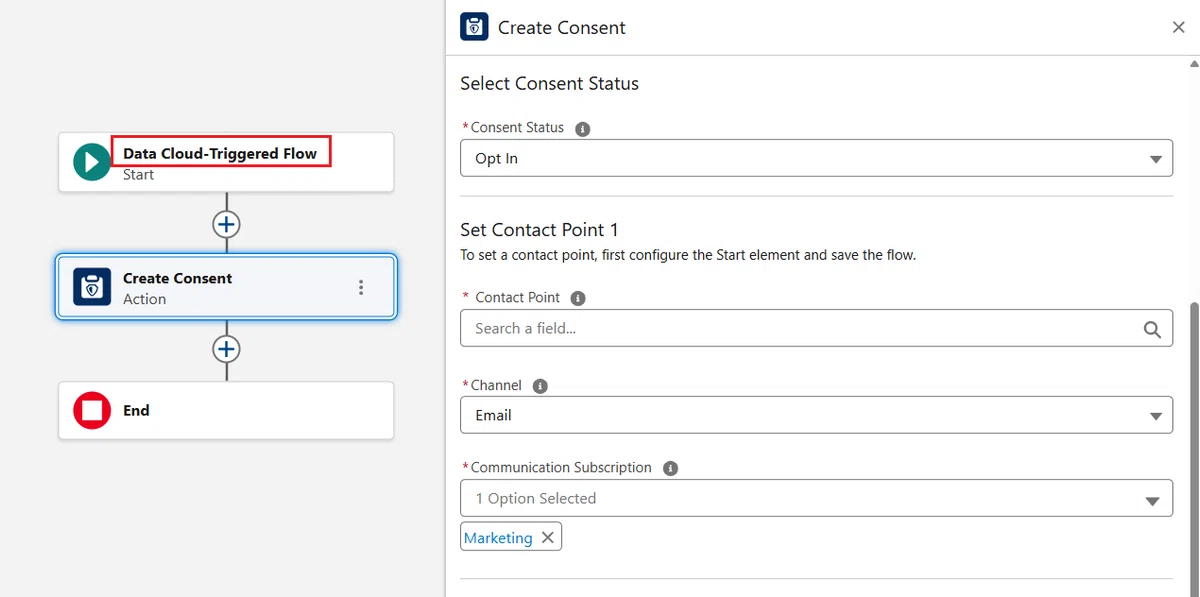Add element between Start and Create Consent
1200x597 pixels.
click(x=227, y=224)
